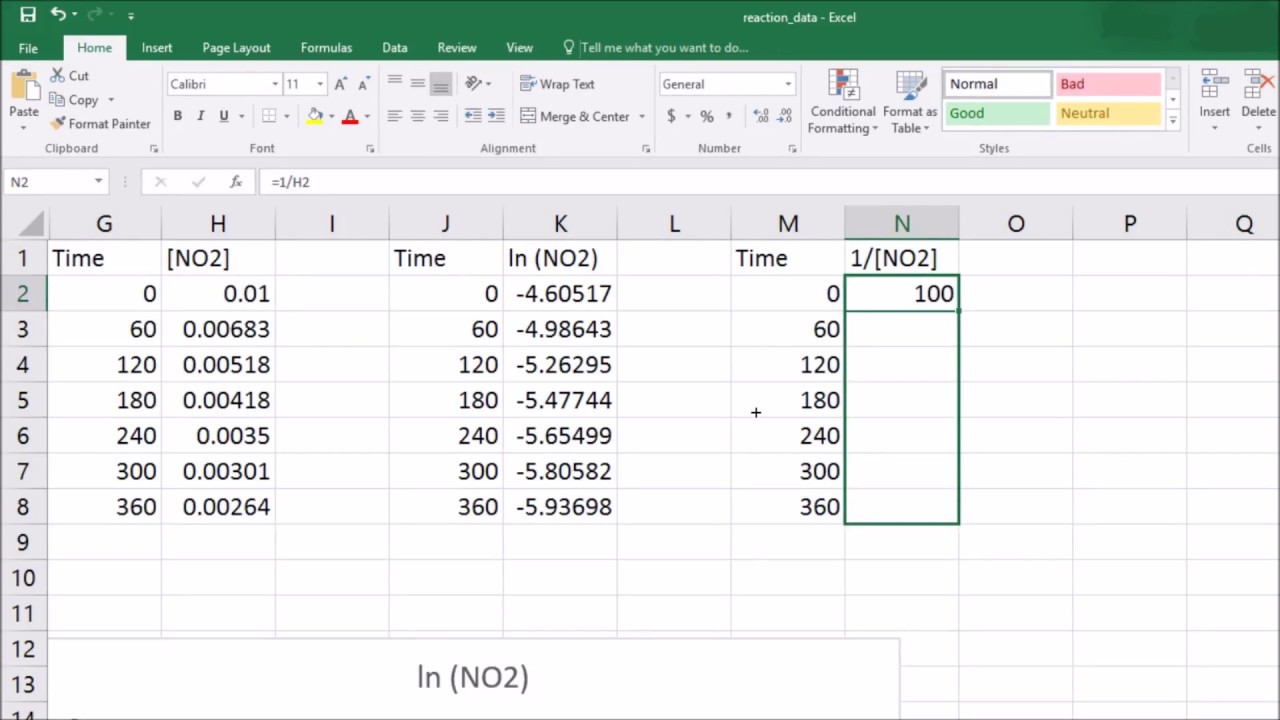This screenshot has height=720, width=1280.
Task: Open the number format dropdown
Action: pos(788,84)
